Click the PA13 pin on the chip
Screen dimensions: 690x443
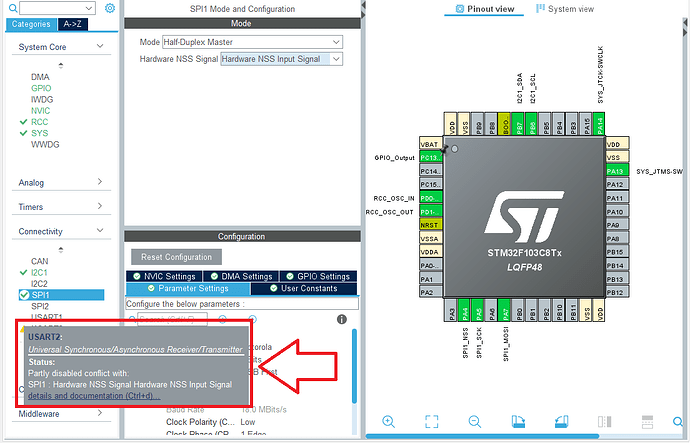coord(617,171)
